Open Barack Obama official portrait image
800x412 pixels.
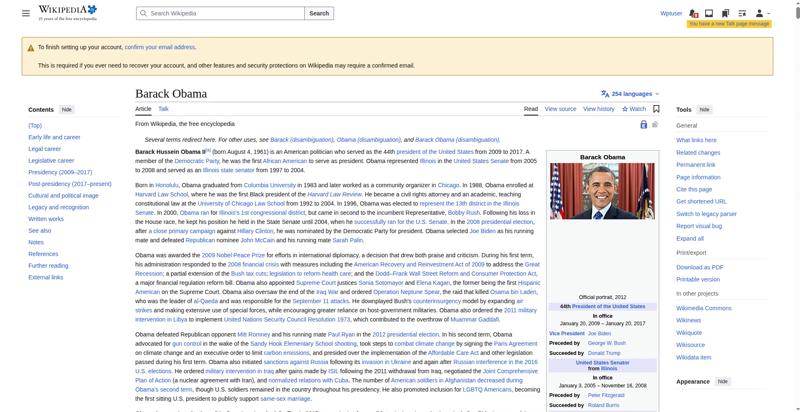point(602,191)
